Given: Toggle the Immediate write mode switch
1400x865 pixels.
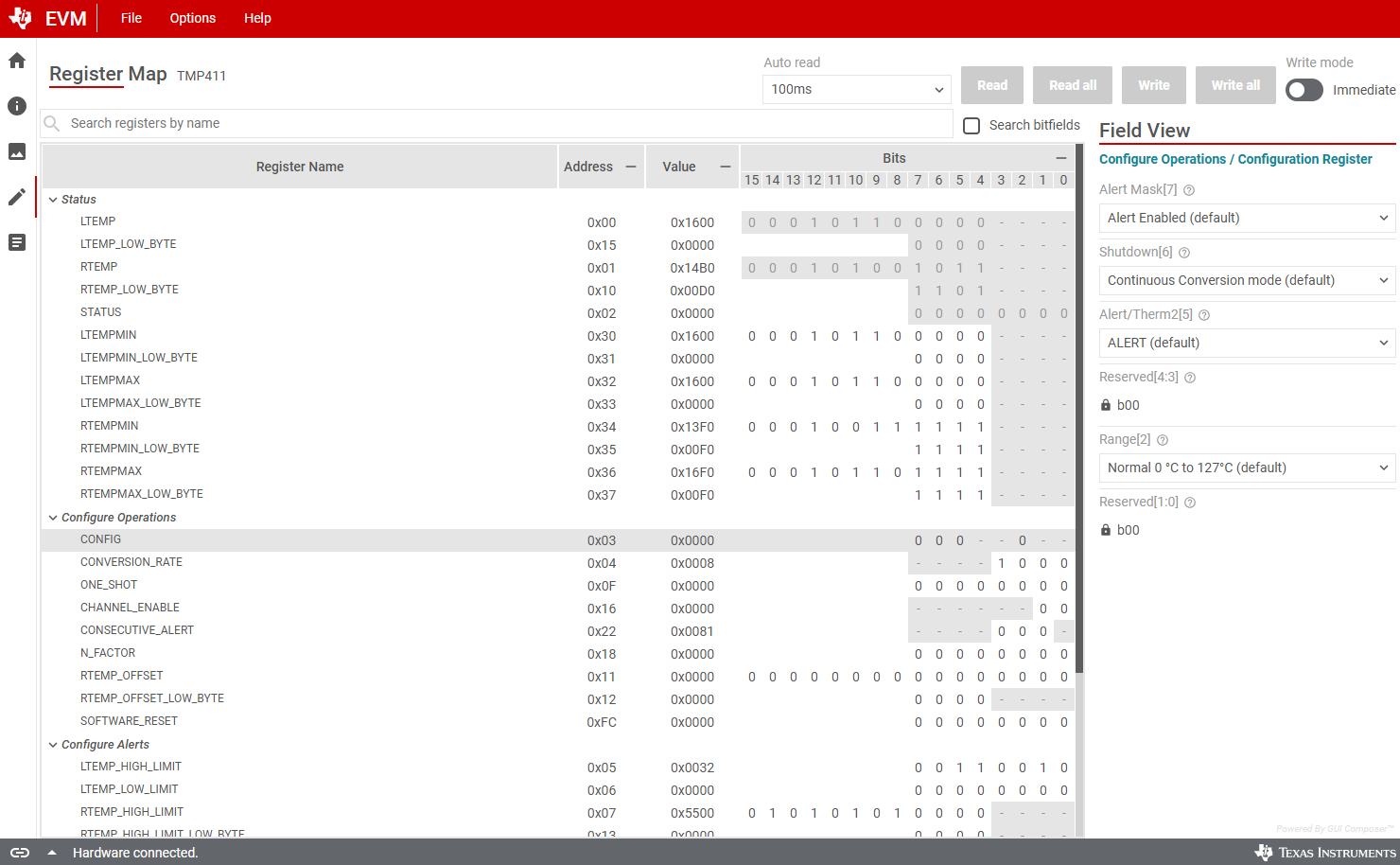Looking at the screenshot, I should [x=1304, y=90].
